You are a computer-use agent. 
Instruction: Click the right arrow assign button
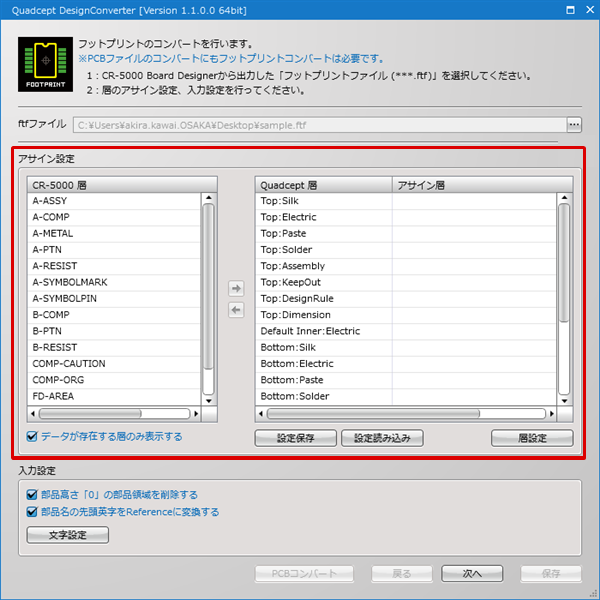point(236,288)
